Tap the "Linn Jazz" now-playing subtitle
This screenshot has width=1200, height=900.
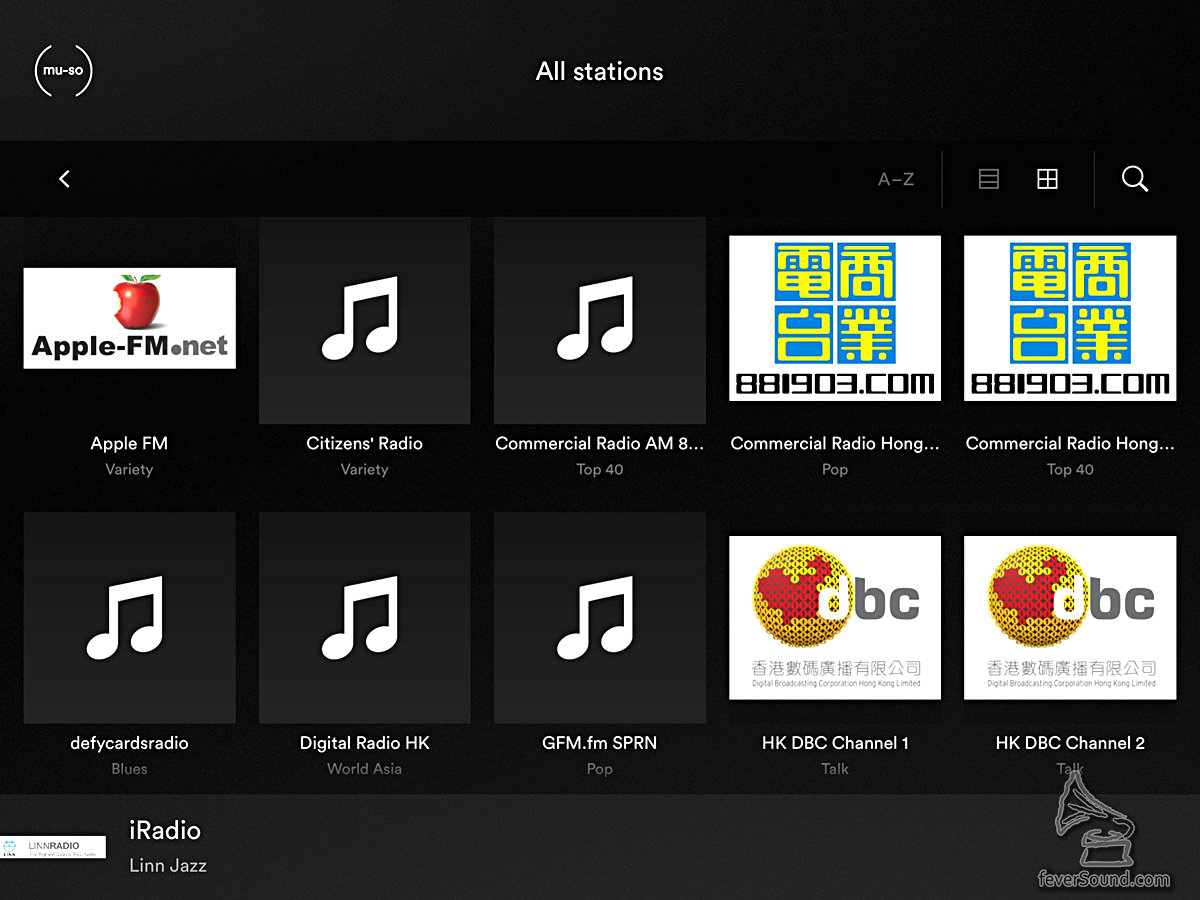(168, 866)
